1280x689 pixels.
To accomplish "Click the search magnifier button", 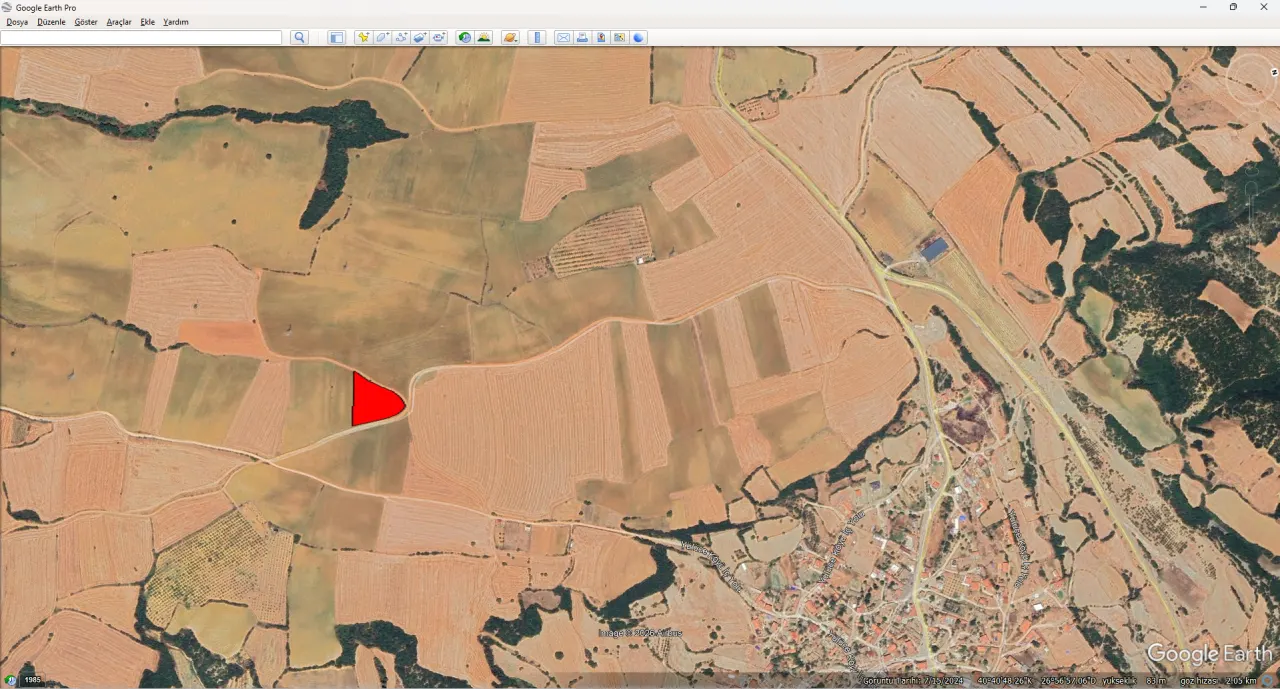I will [299, 38].
